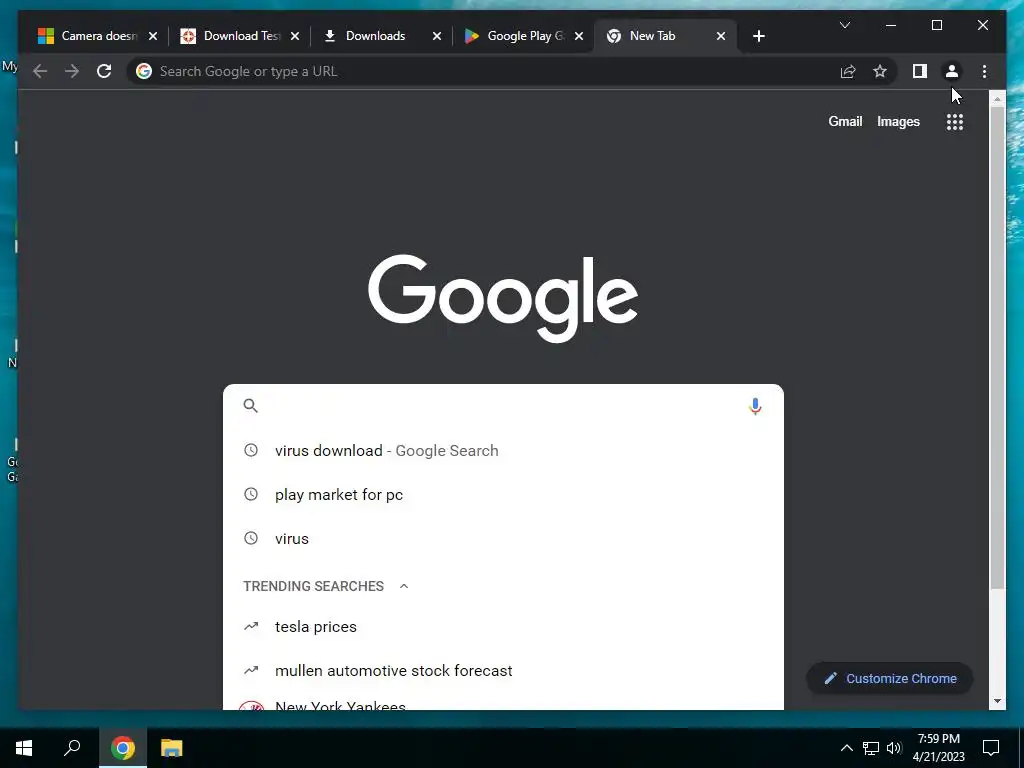Click the Google logo
1024x768 pixels.
[x=503, y=298]
